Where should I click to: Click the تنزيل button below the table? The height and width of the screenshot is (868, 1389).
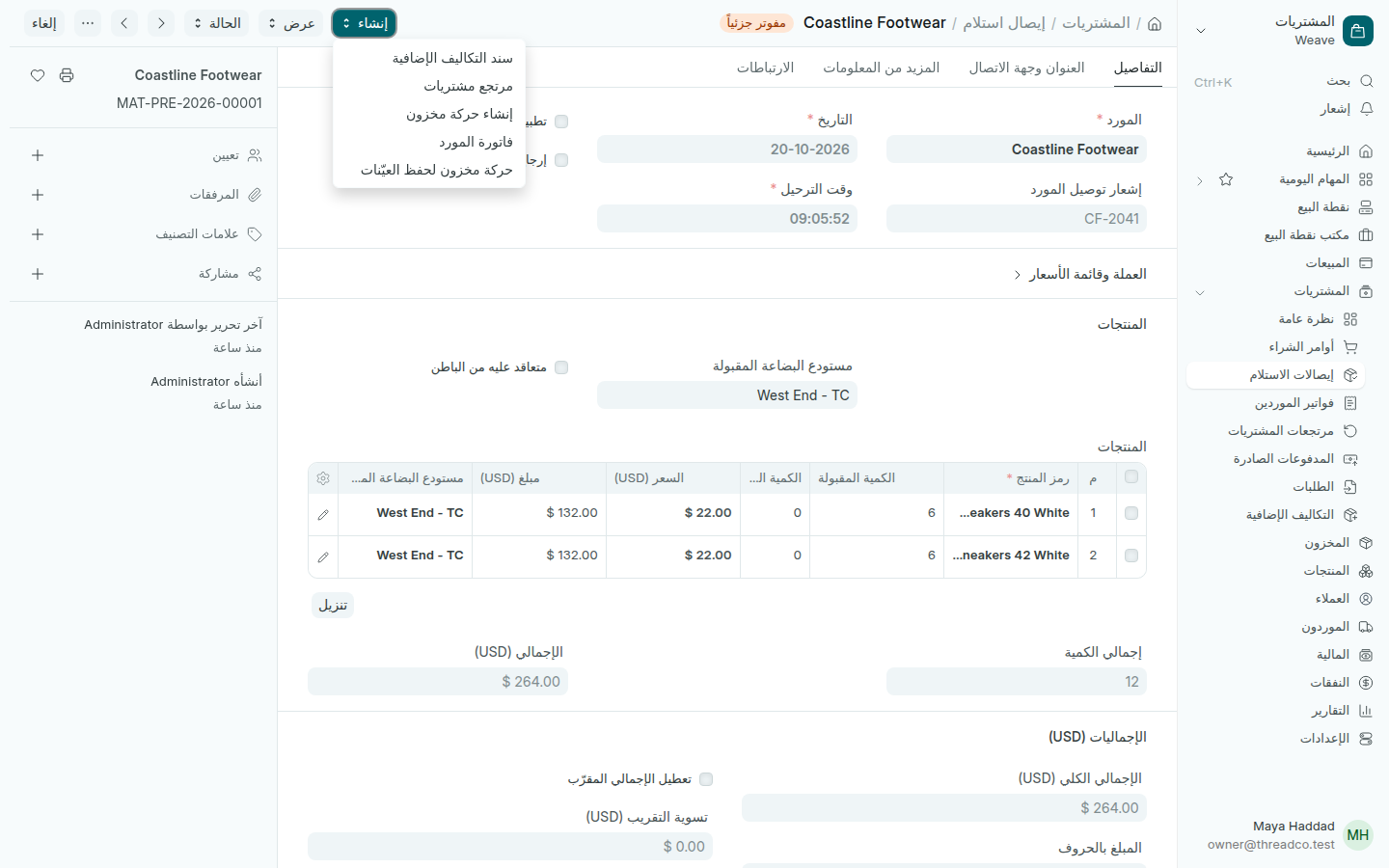click(x=333, y=605)
